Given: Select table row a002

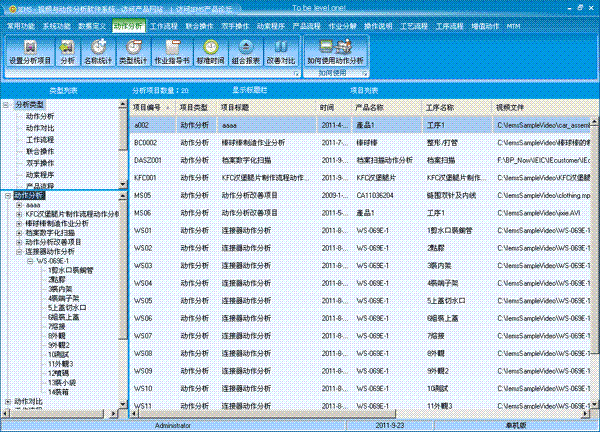Looking at the screenshot, I should pyautogui.click(x=360, y=125).
